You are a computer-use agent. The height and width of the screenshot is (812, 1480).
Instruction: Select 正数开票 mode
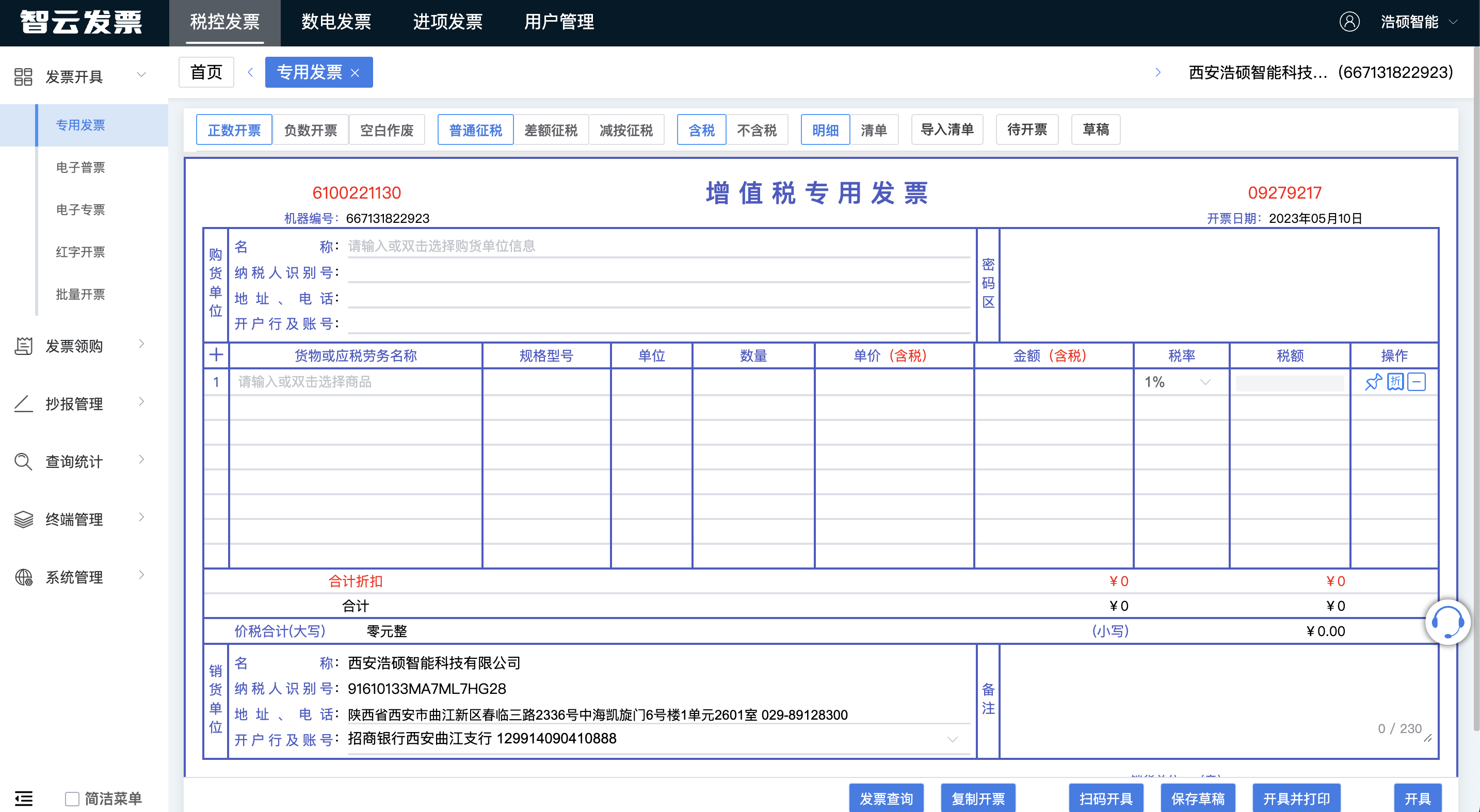[234, 130]
